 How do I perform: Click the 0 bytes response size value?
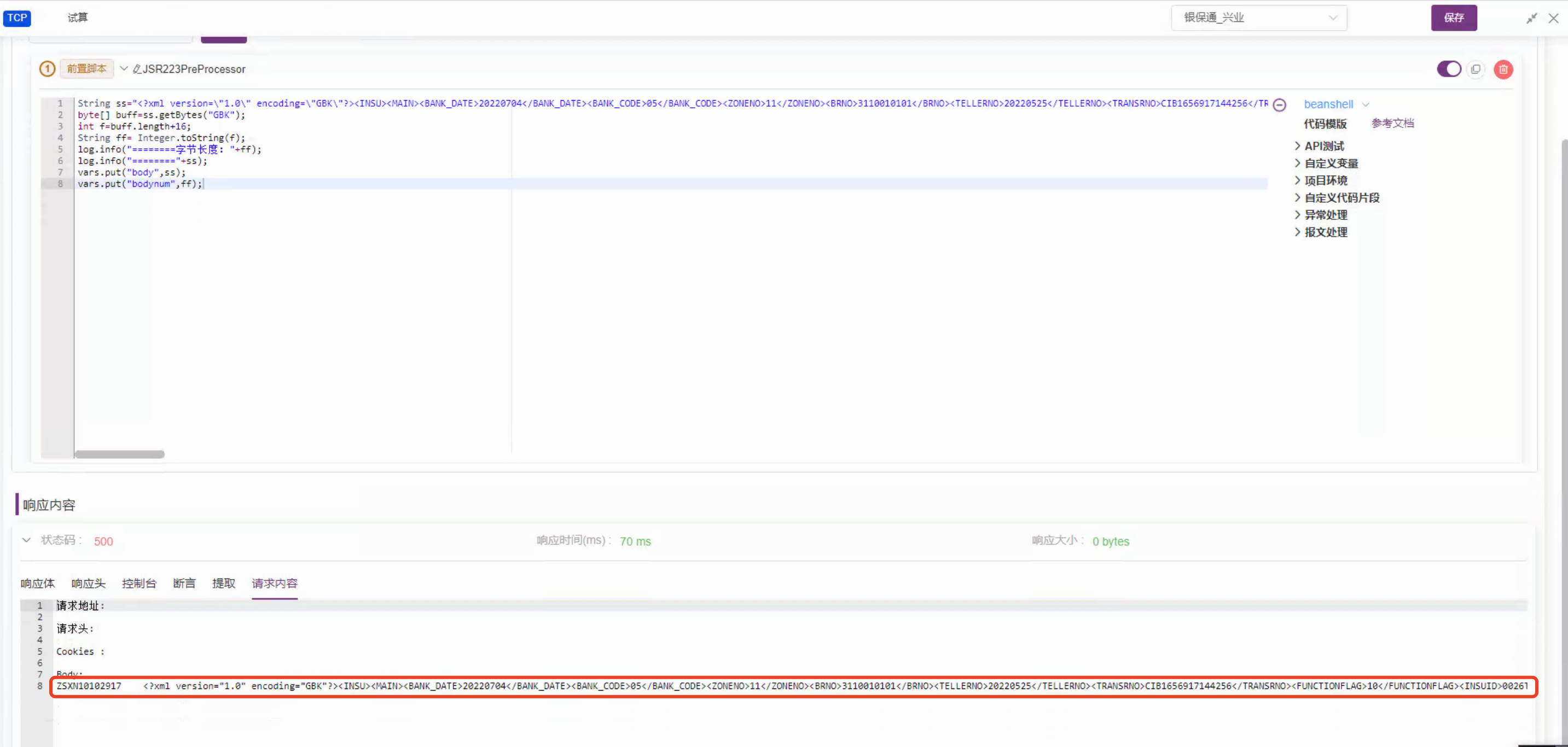(1110, 541)
